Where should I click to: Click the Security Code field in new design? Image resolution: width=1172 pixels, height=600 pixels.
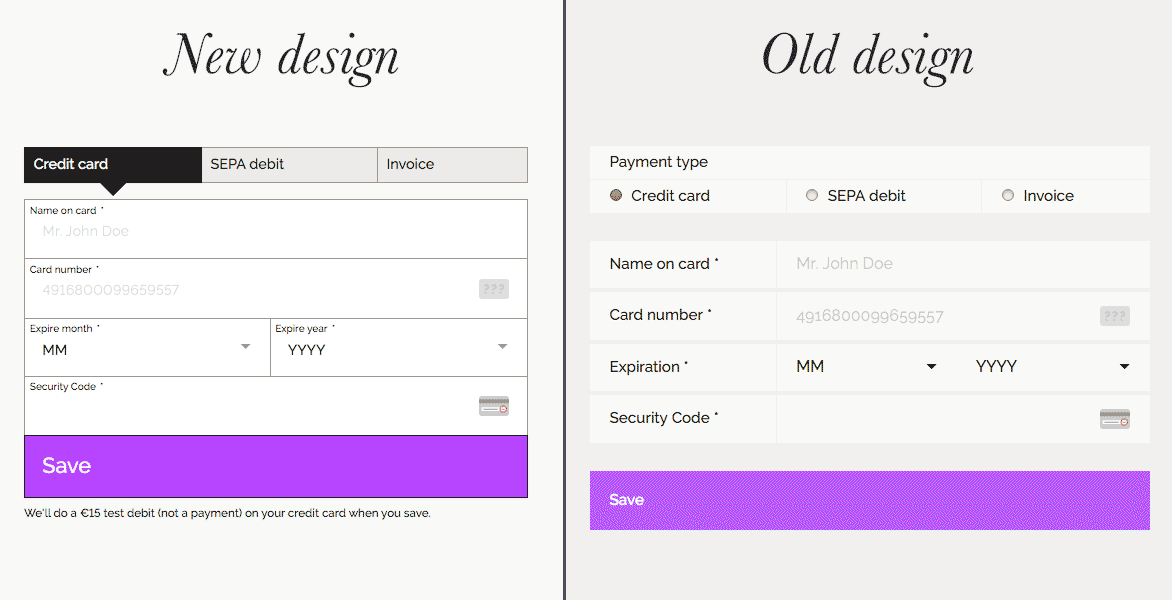coord(250,406)
